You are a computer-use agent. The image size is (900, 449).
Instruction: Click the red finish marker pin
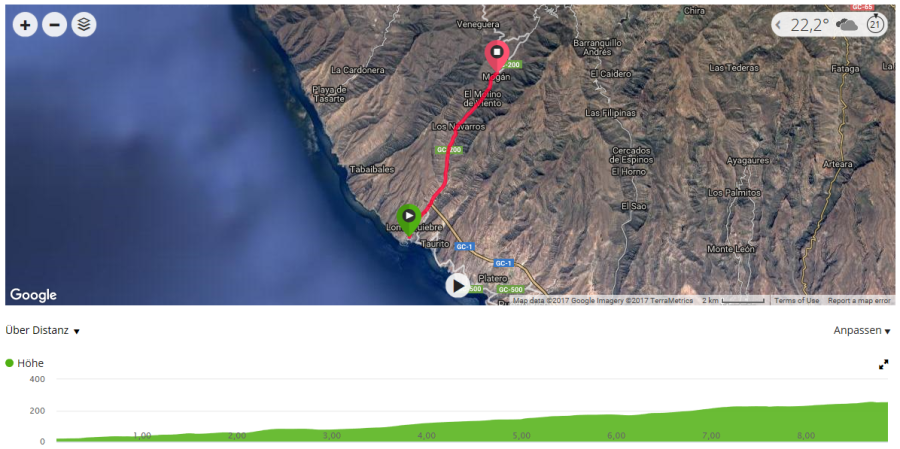coord(496,56)
